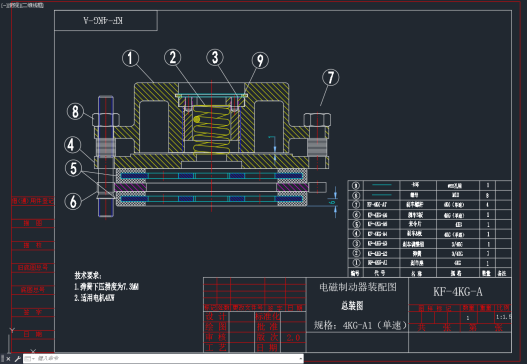This screenshot has height=364, width=527.
Task: Select callout balloon 2 on the assembly view
Action: tap(172, 57)
